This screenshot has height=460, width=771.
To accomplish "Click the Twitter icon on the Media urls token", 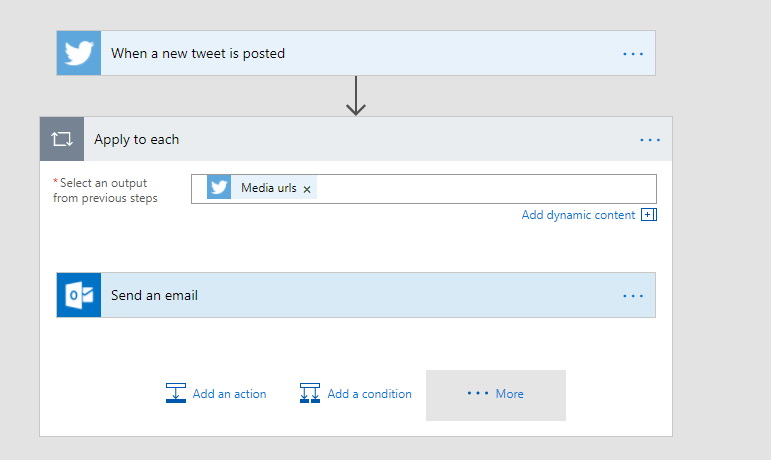I will pyautogui.click(x=219, y=188).
